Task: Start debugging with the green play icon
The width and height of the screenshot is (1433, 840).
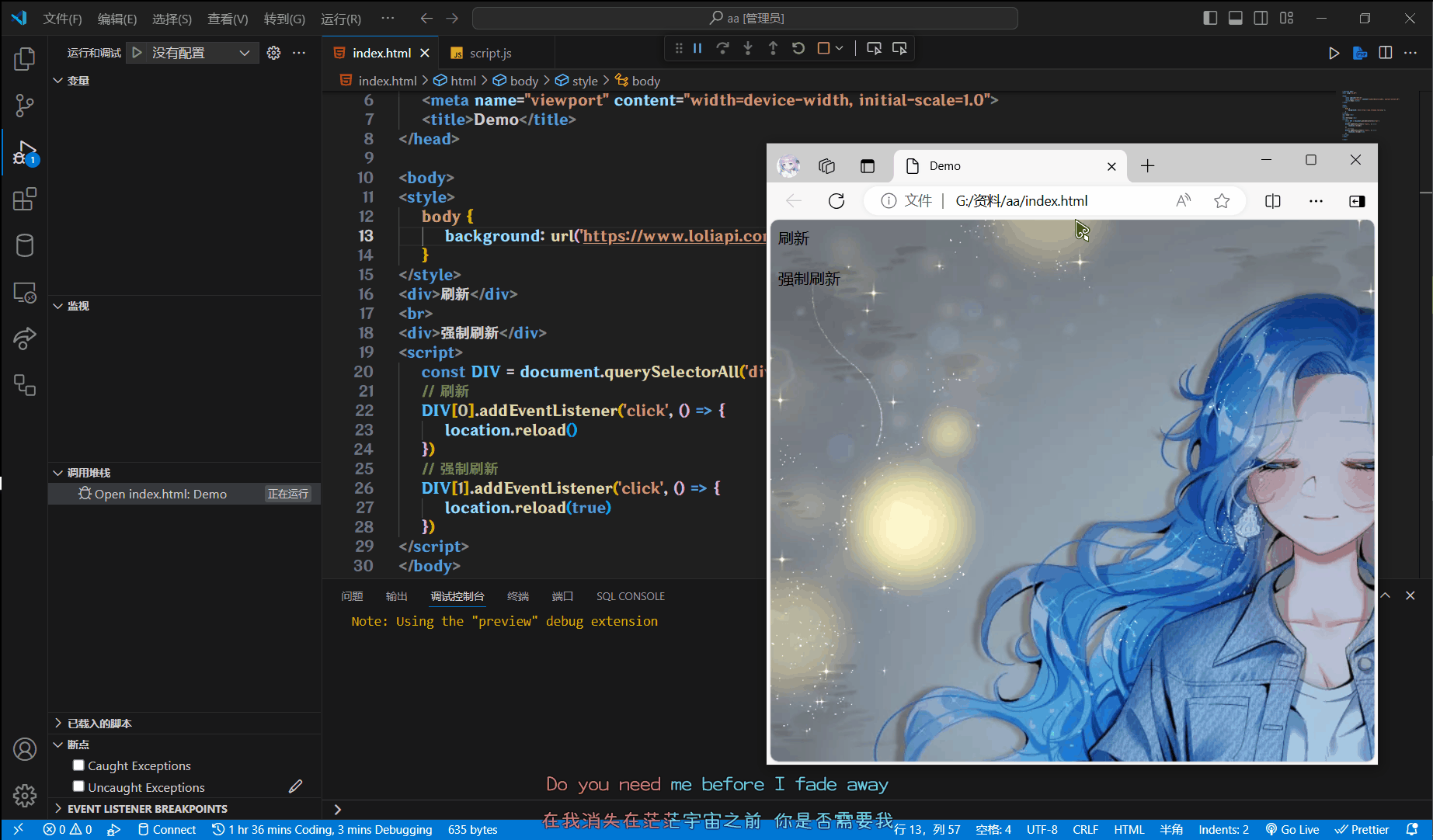Action: point(137,53)
